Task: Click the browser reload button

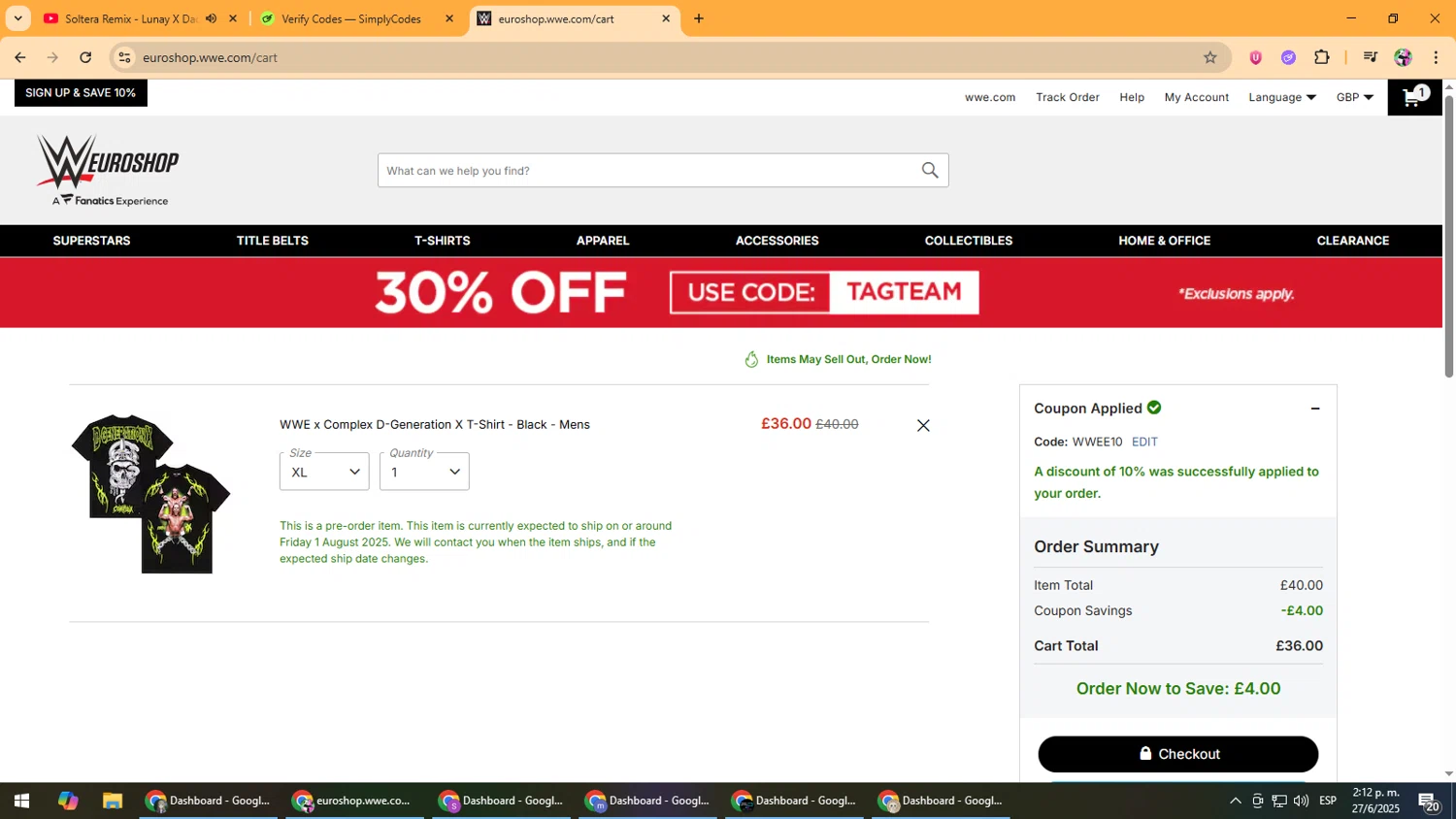Action: (x=85, y=57)
